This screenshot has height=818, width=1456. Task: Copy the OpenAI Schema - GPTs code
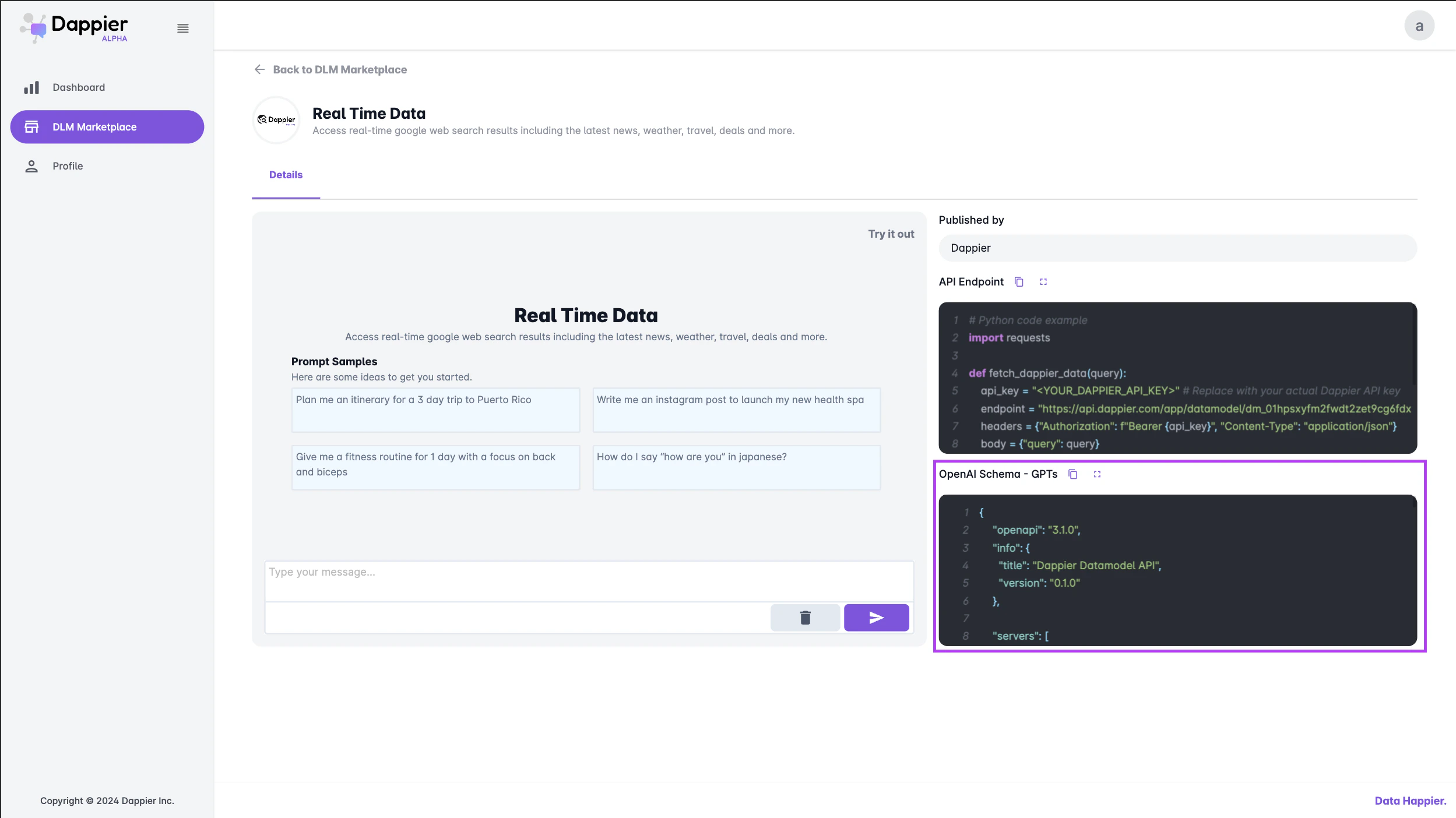pyautogui.click(x=1072, y=474)
